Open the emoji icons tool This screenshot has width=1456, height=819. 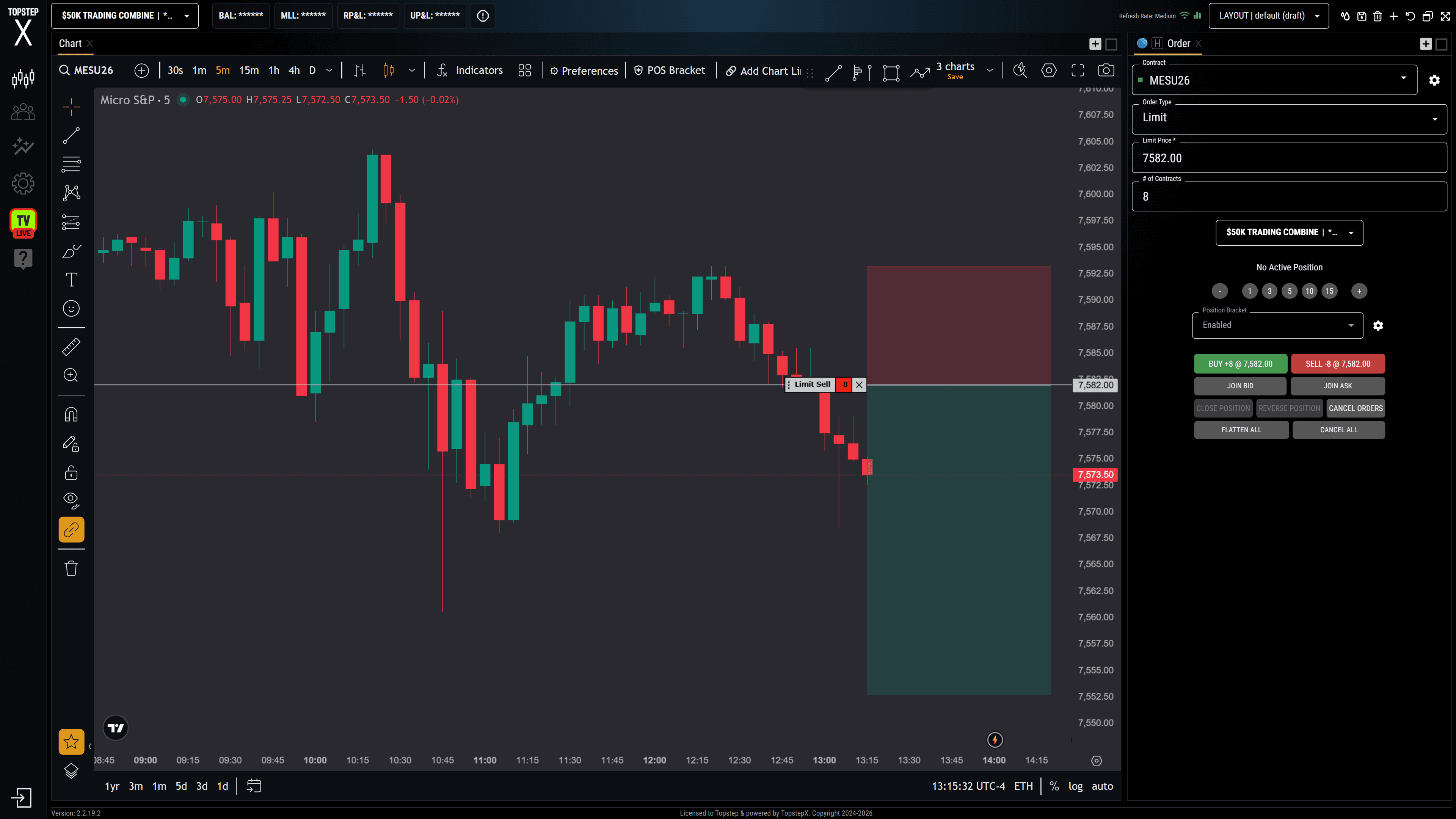click(x=71, y=309)
